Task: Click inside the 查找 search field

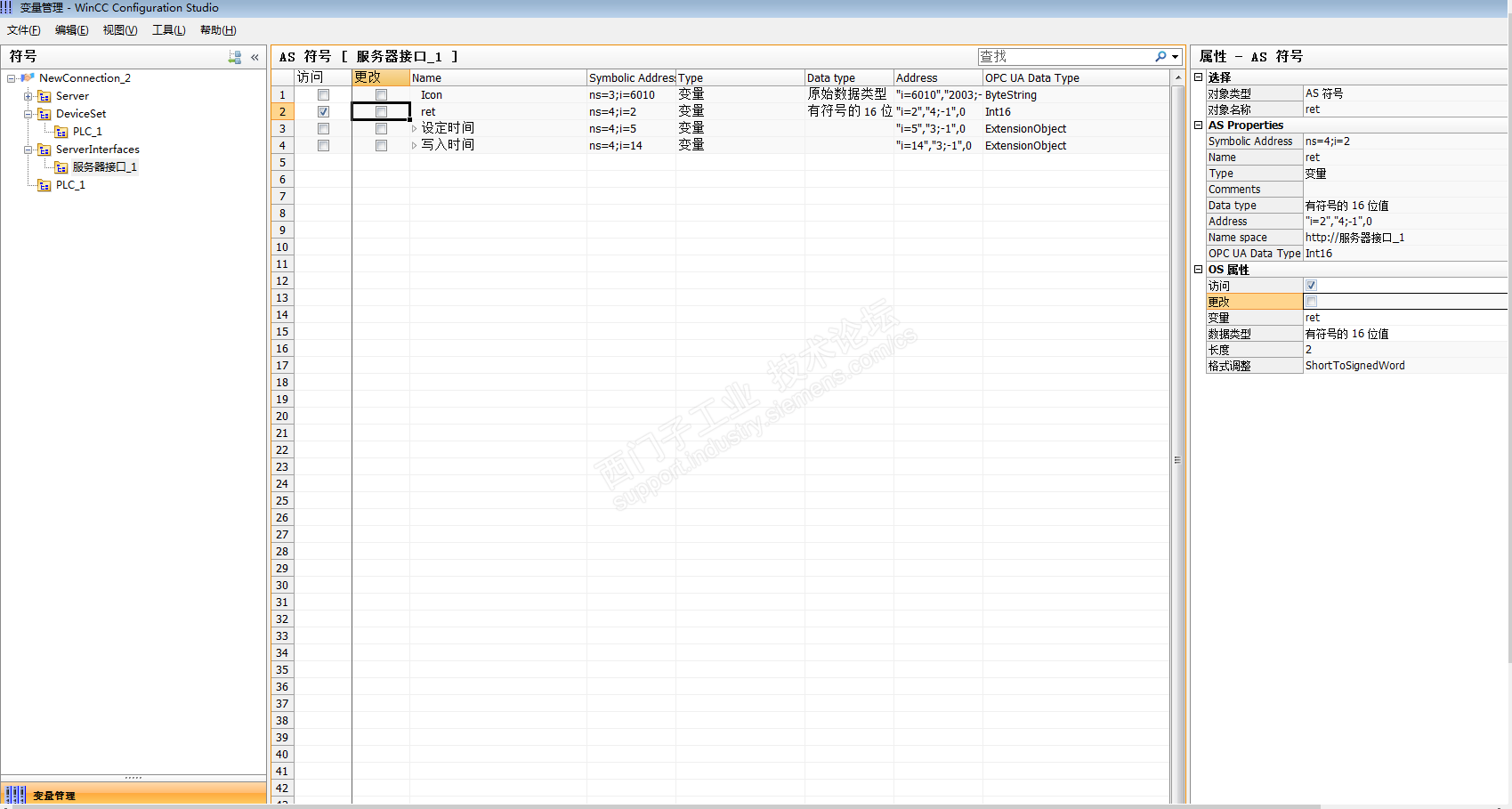Action: (1064, 57)
